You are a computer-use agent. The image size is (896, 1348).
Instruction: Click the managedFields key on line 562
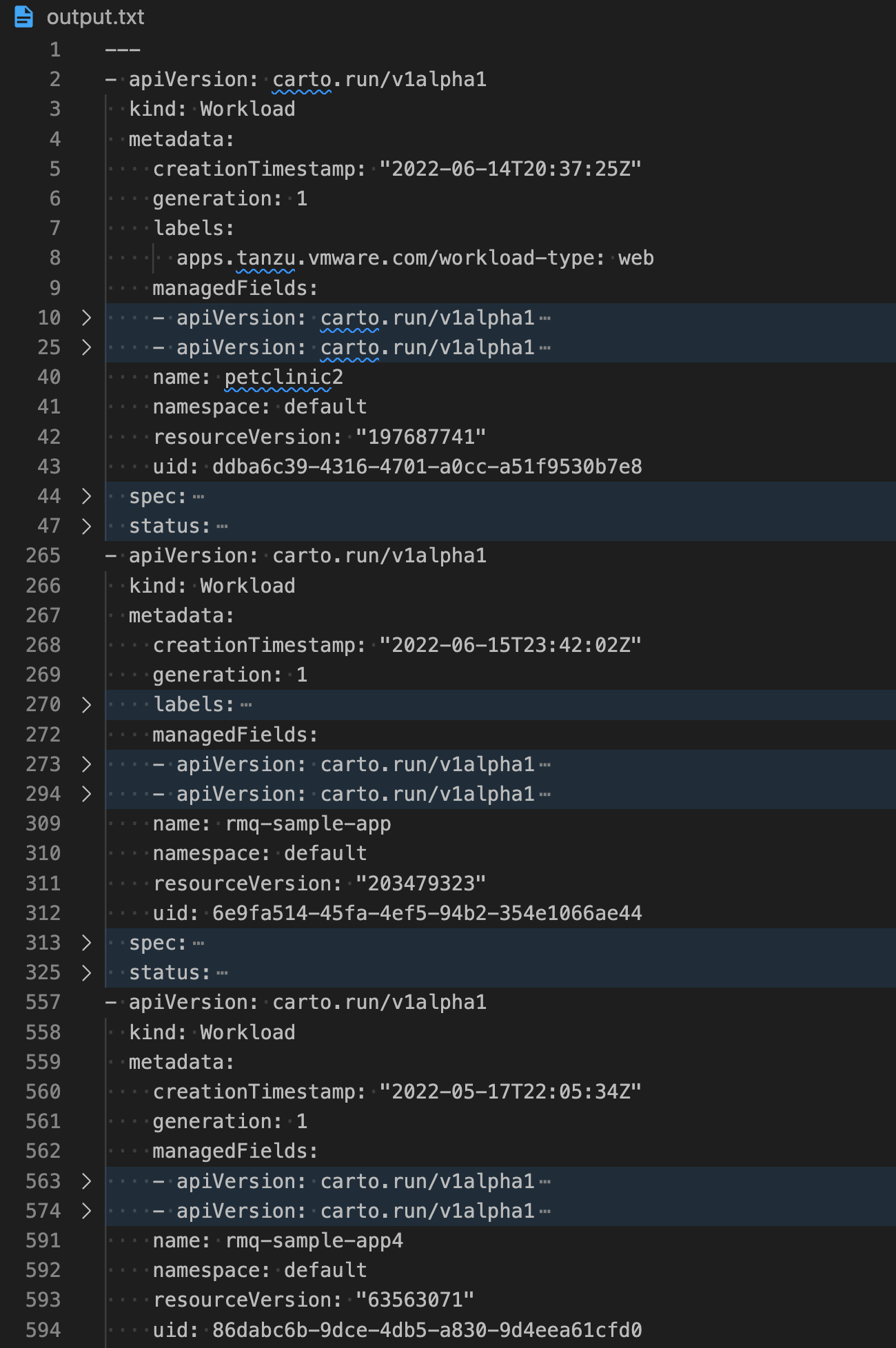[x=235, y=1151]
